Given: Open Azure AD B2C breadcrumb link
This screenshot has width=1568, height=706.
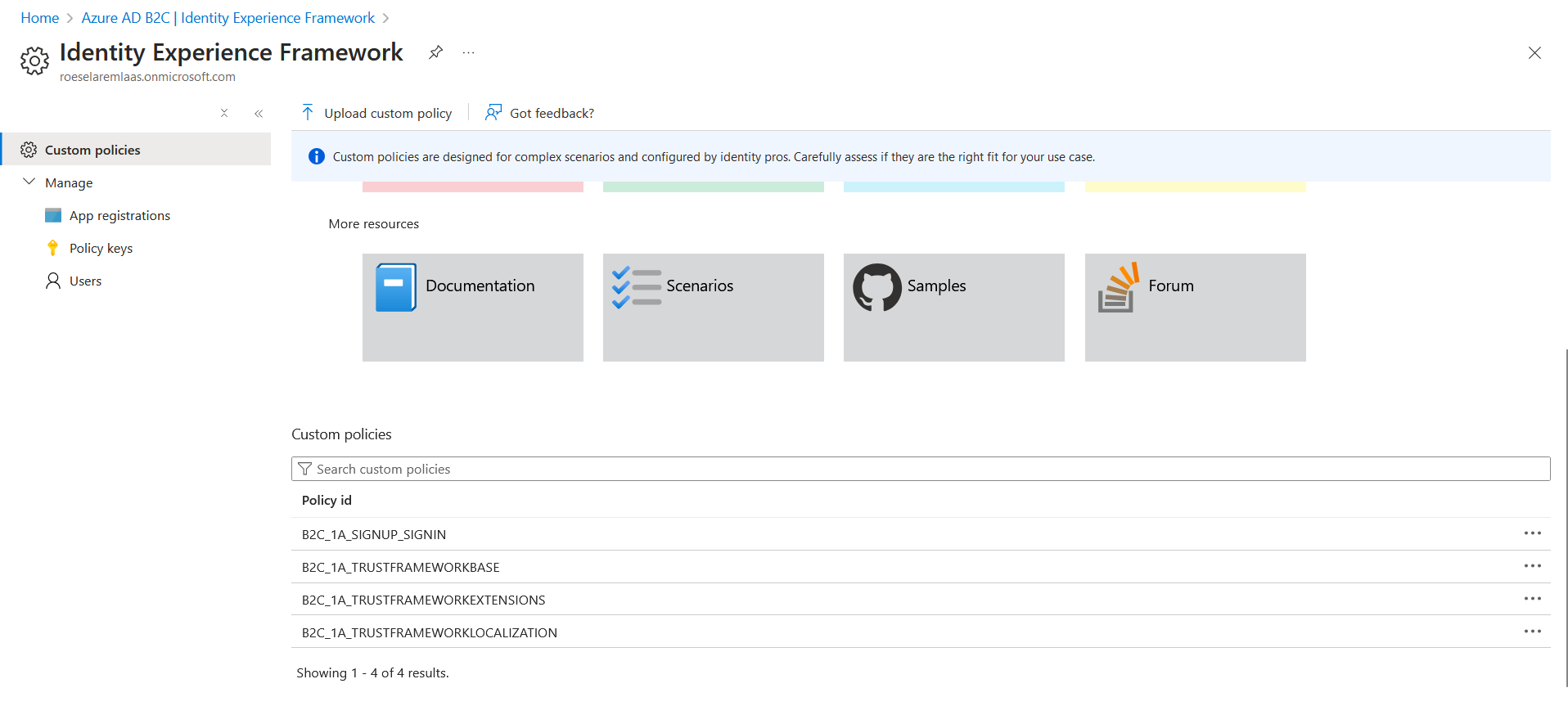Looking at the screenshot, I should click(228, 18).
